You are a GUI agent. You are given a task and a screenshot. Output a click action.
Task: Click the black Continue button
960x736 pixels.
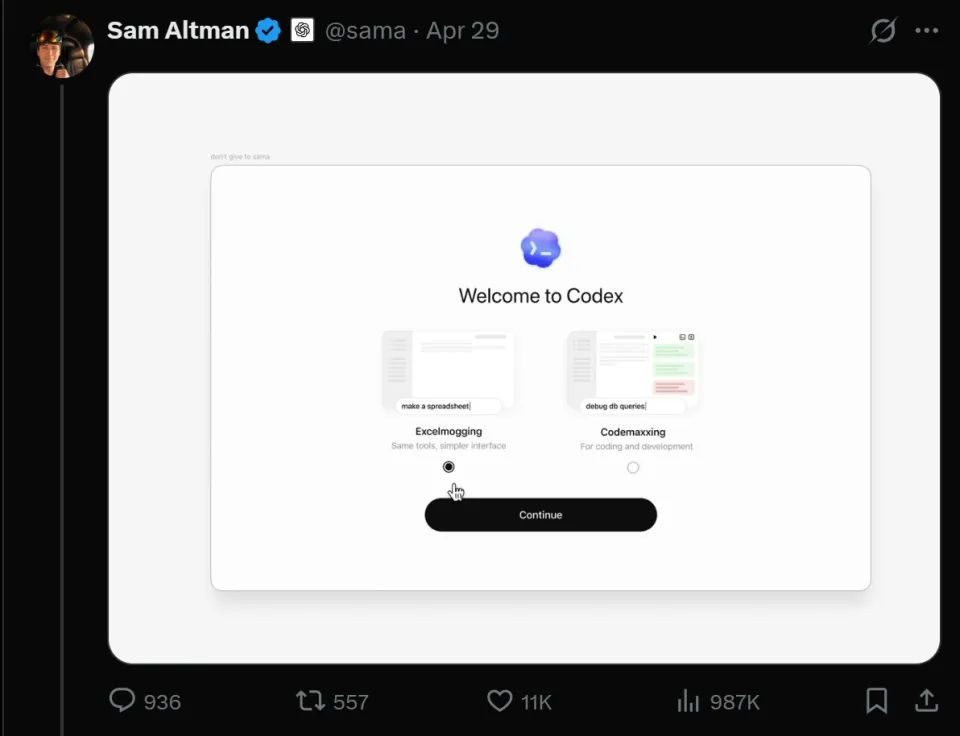point(541,515)
